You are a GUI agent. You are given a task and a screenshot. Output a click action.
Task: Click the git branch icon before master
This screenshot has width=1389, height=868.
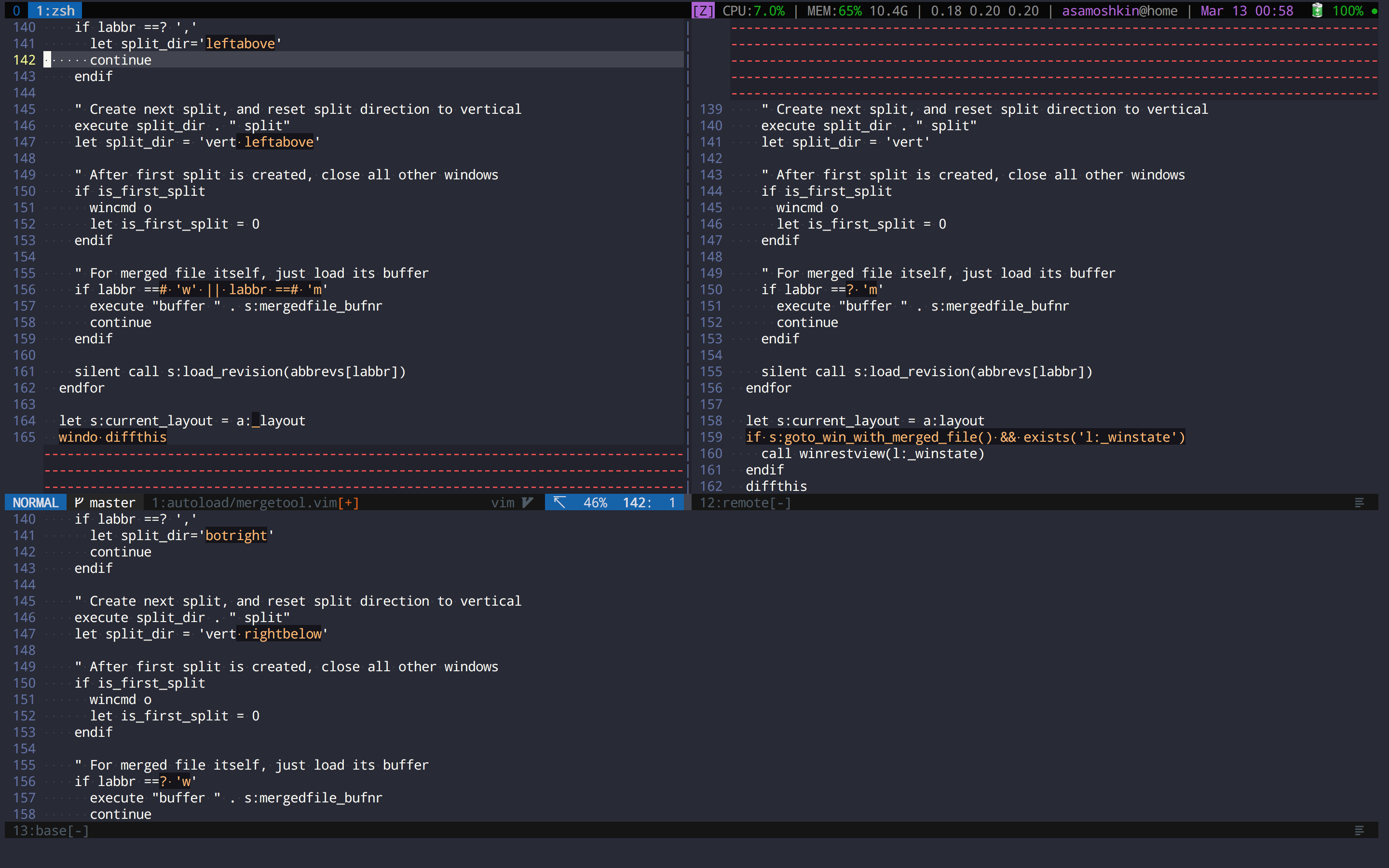click(x=79, y=502)
